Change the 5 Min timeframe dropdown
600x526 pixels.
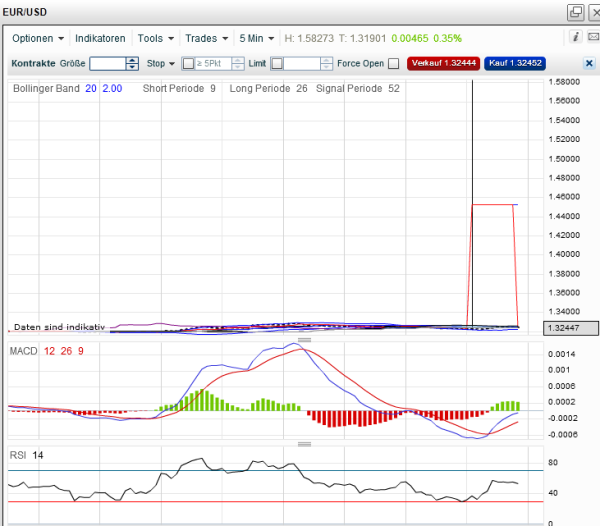click(x=257, y=38)
